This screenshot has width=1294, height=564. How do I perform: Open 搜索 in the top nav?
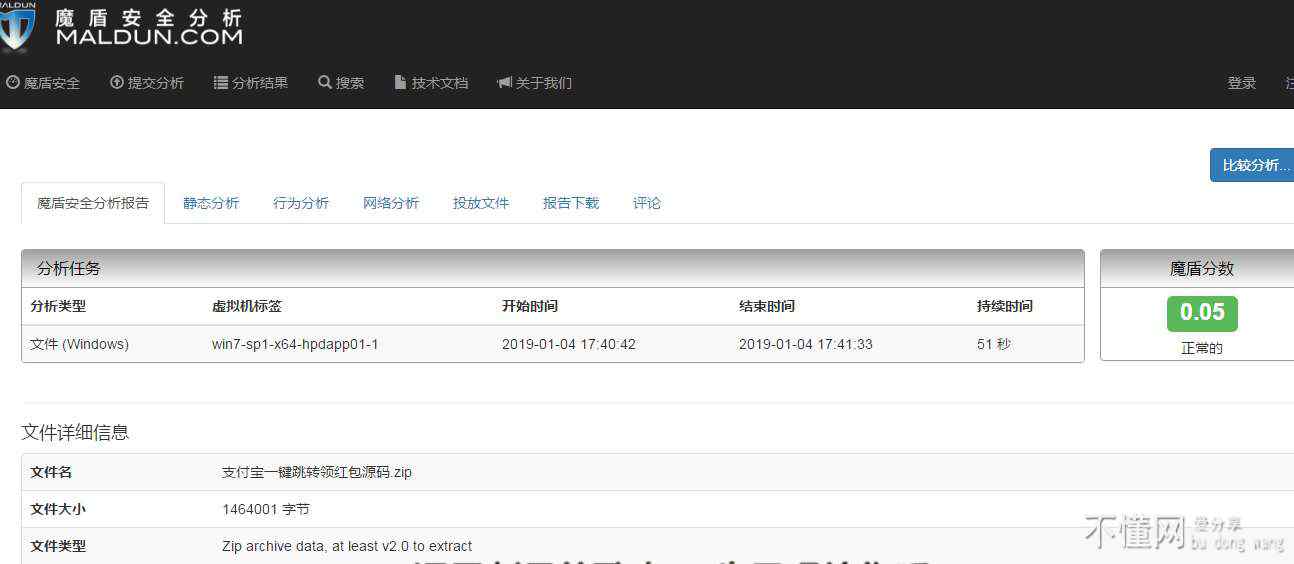341,83
